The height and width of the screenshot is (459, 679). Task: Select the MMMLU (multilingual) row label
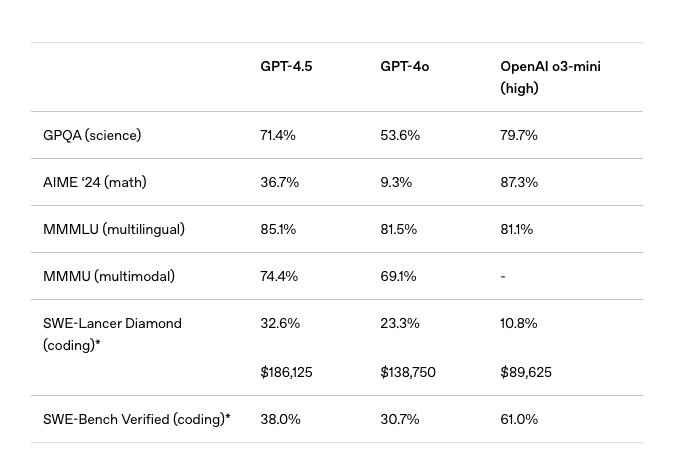(114, 229)
